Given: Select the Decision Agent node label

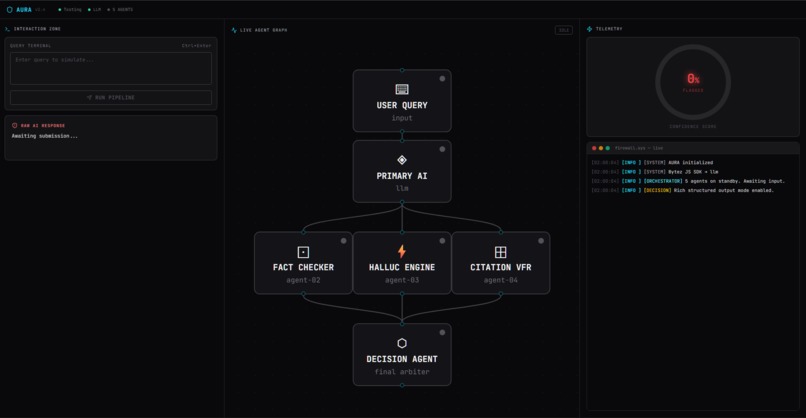Looking at the screenshot, I should (x=402, y=359).
